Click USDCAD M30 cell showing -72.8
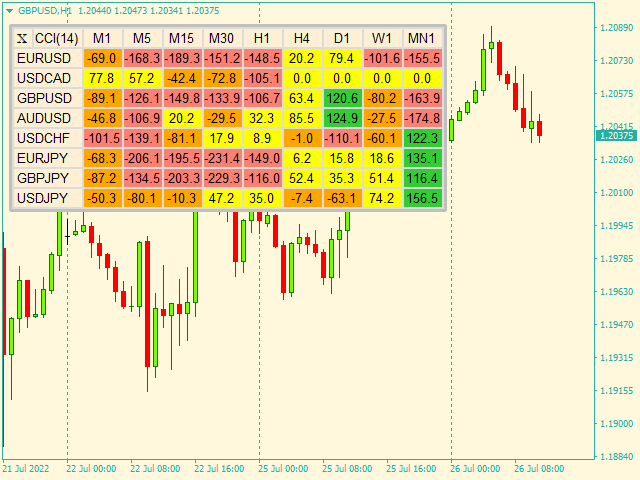The image size is (640, 480). [x=222, y=78]
